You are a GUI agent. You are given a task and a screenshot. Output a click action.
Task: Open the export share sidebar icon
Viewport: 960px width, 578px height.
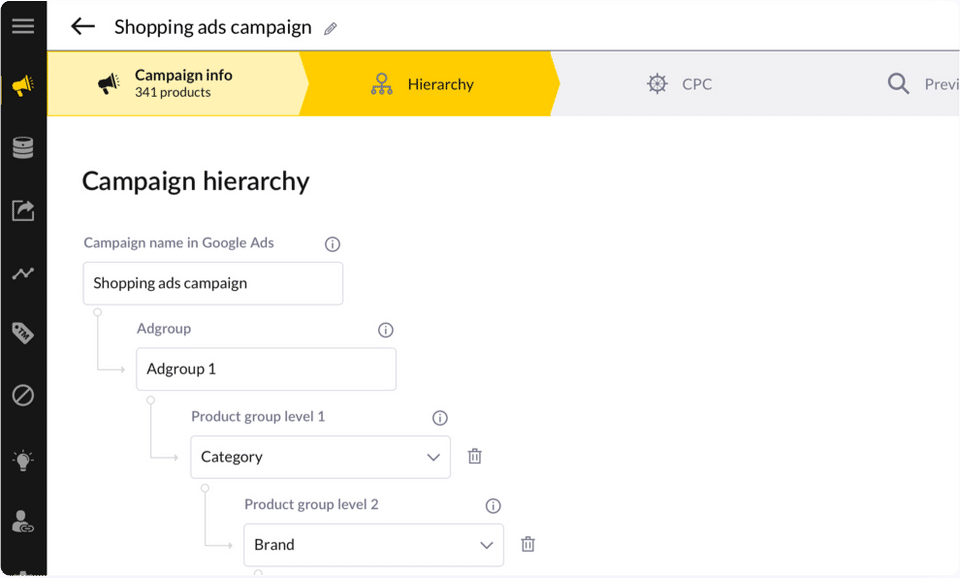(x=23, y=210)
